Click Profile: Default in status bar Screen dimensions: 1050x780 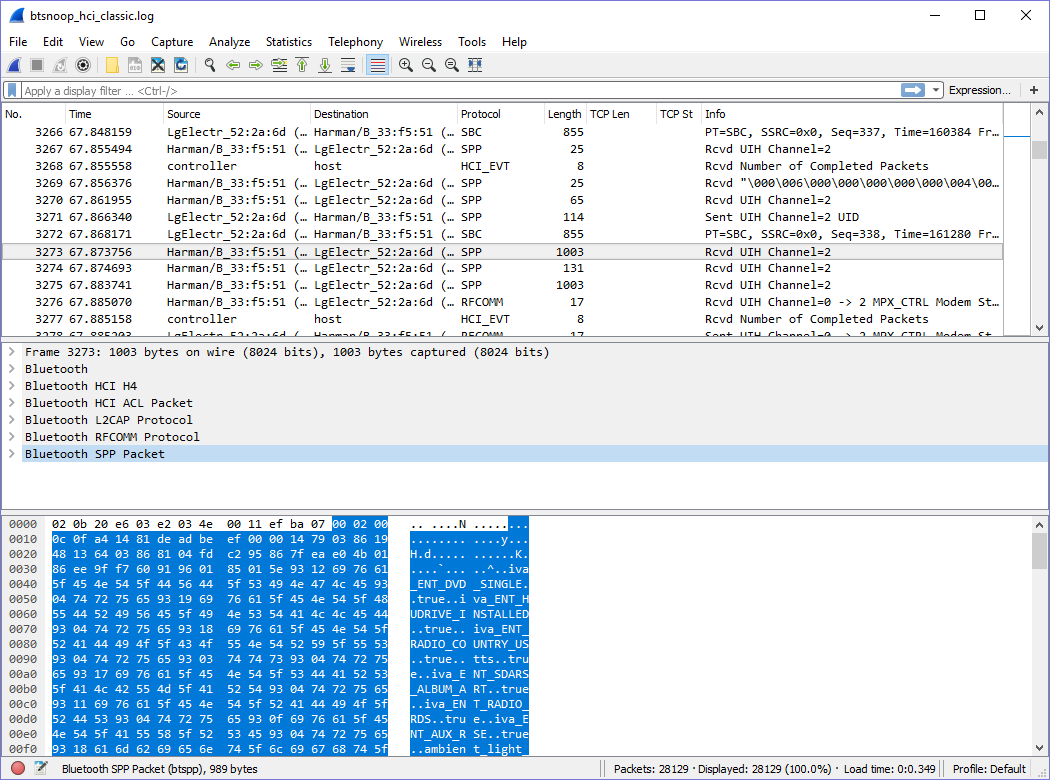[989, 769]
